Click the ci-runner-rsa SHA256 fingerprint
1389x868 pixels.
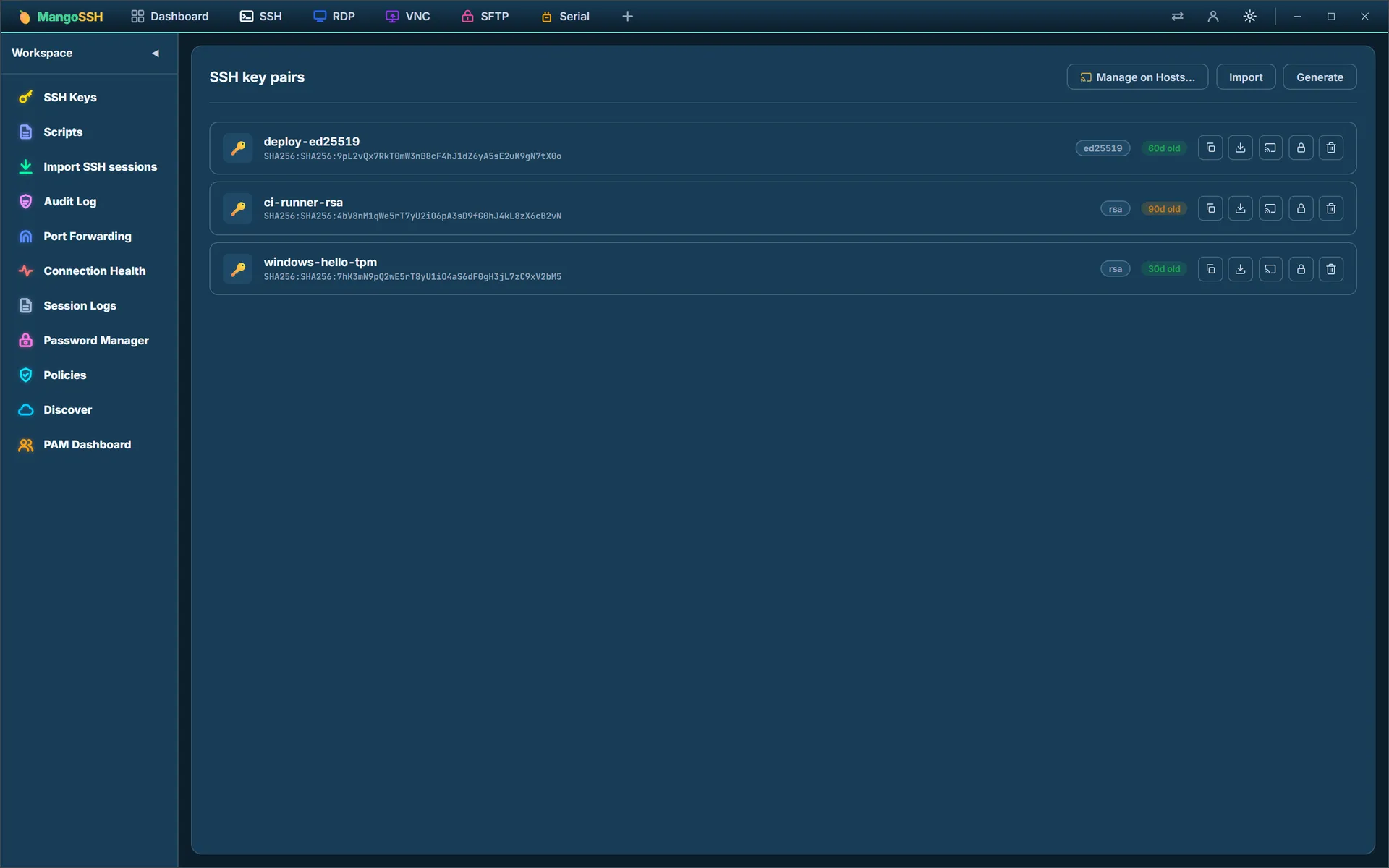coord(412,216)
